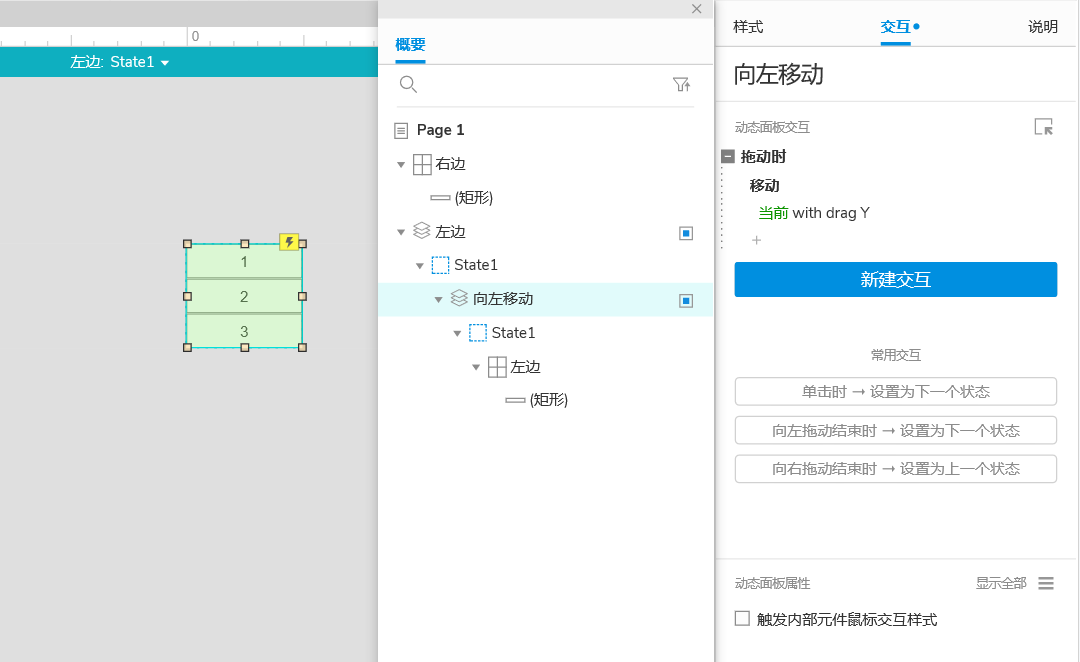The image size is (1080, 662).
Task: Add 单击时 → 设置为下一个状态 interaction
Action: [895, 392]
